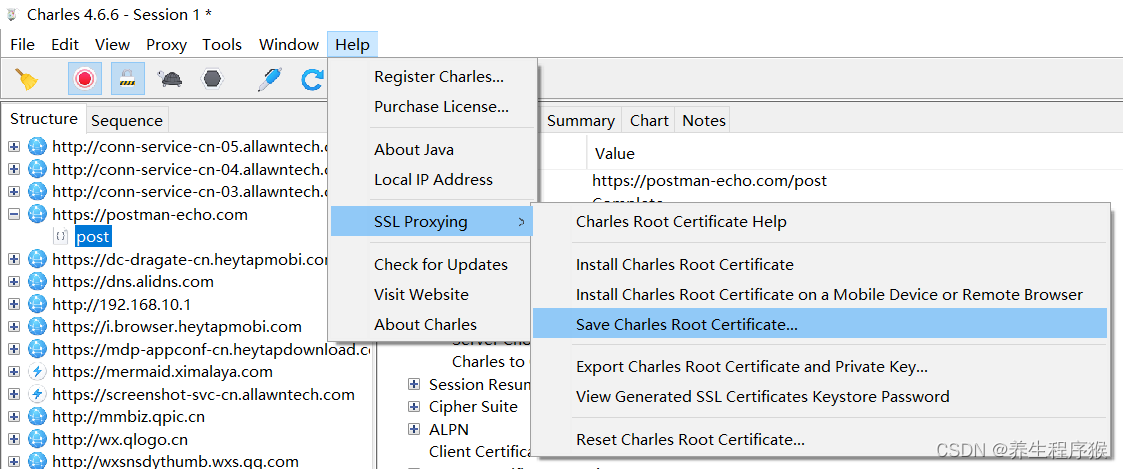This screenshot has height=469, width=1123.
Task: Expand the dns.alidns.com host
Action: click(14, 281)
